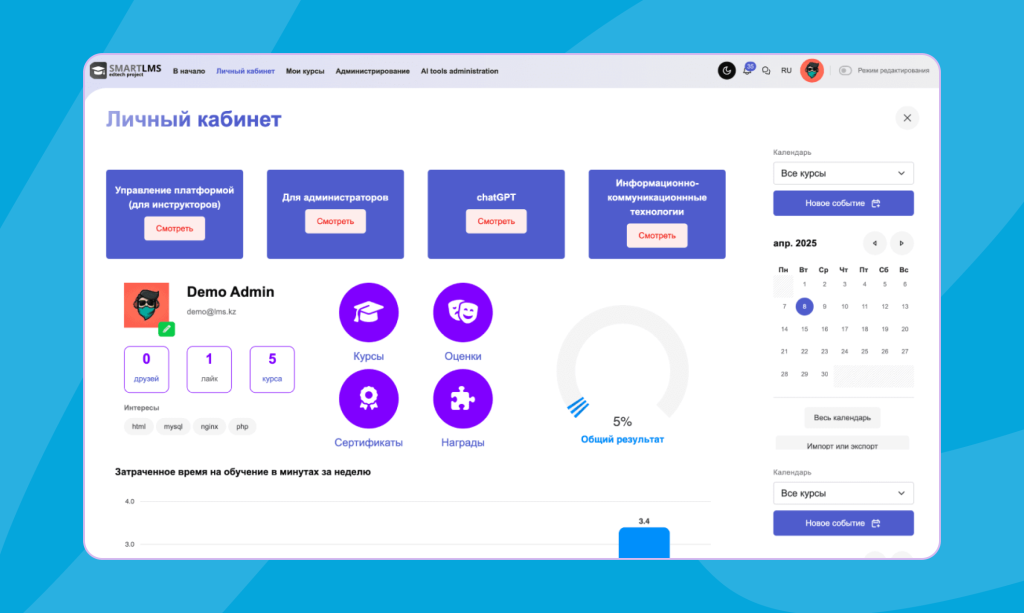Toggle dark mode moon icon
The width and height of the screenshot is (1024, 613).
[726, 71]
